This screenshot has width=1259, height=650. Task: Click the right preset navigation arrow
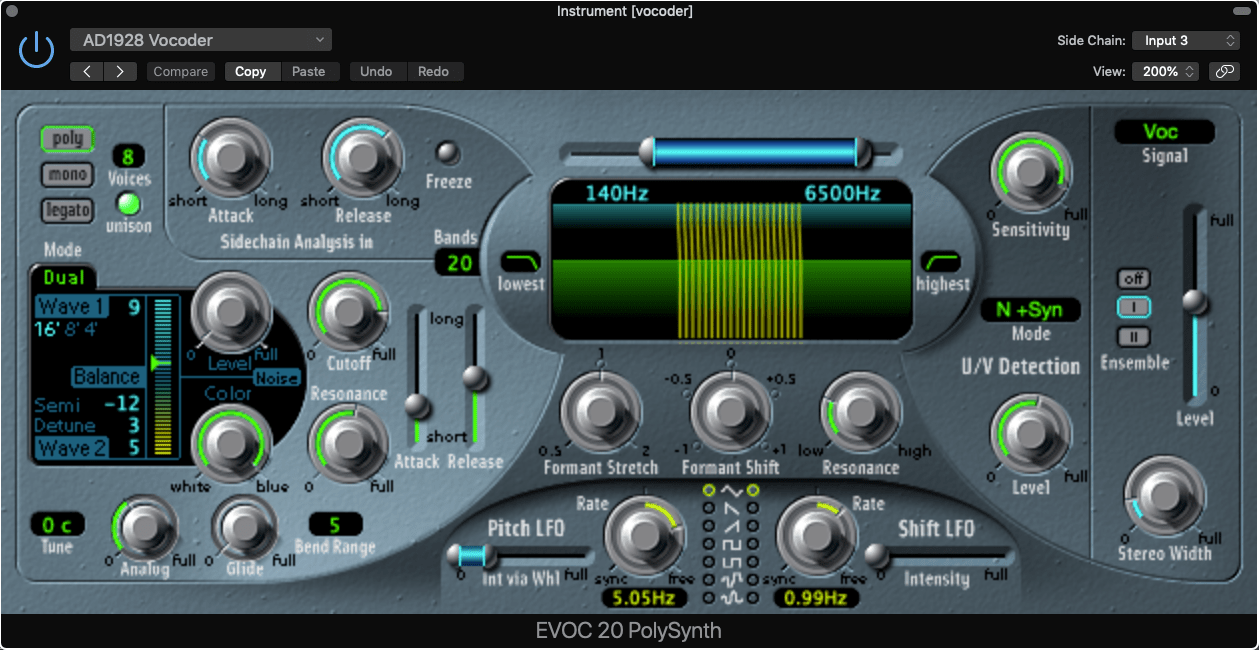(x=118, y=71)
